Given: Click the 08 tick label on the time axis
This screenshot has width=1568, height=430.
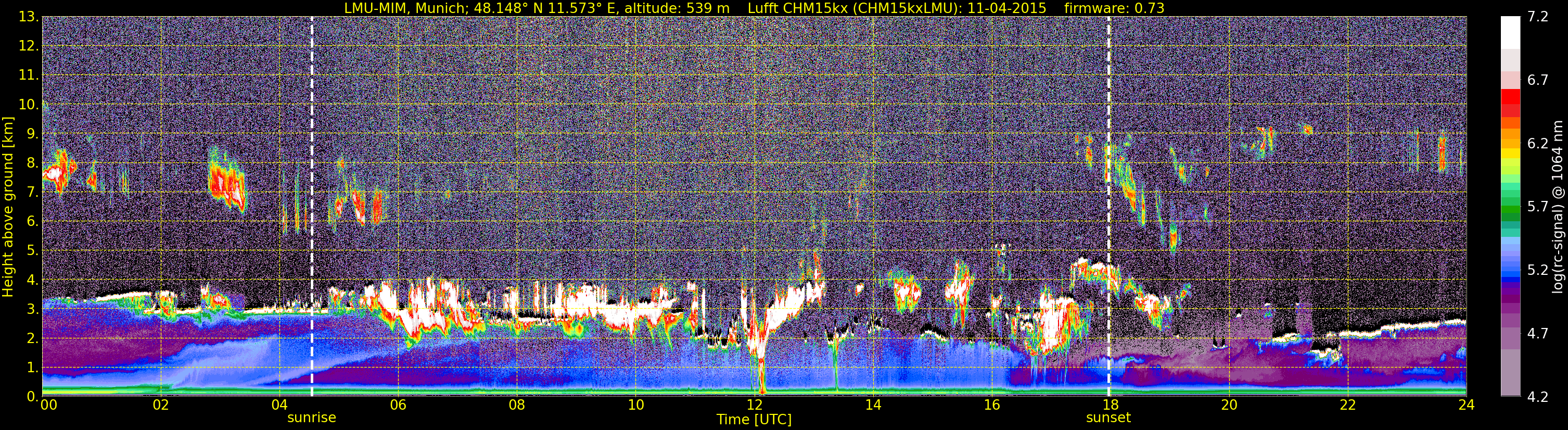Looking at the screenshot, I should pyautogui.click(x=517, y=405).
